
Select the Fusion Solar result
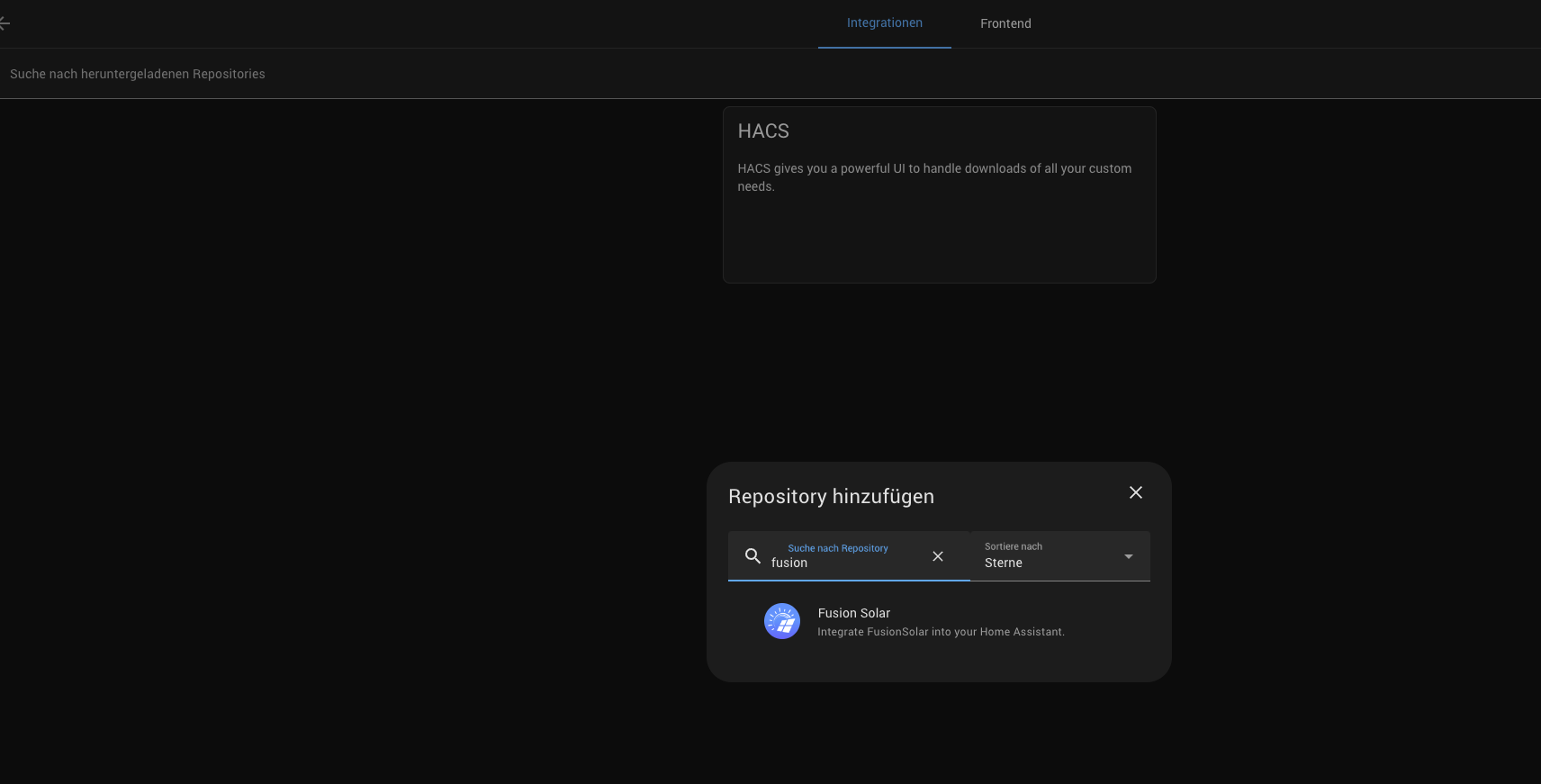click(x=939, y=621)
